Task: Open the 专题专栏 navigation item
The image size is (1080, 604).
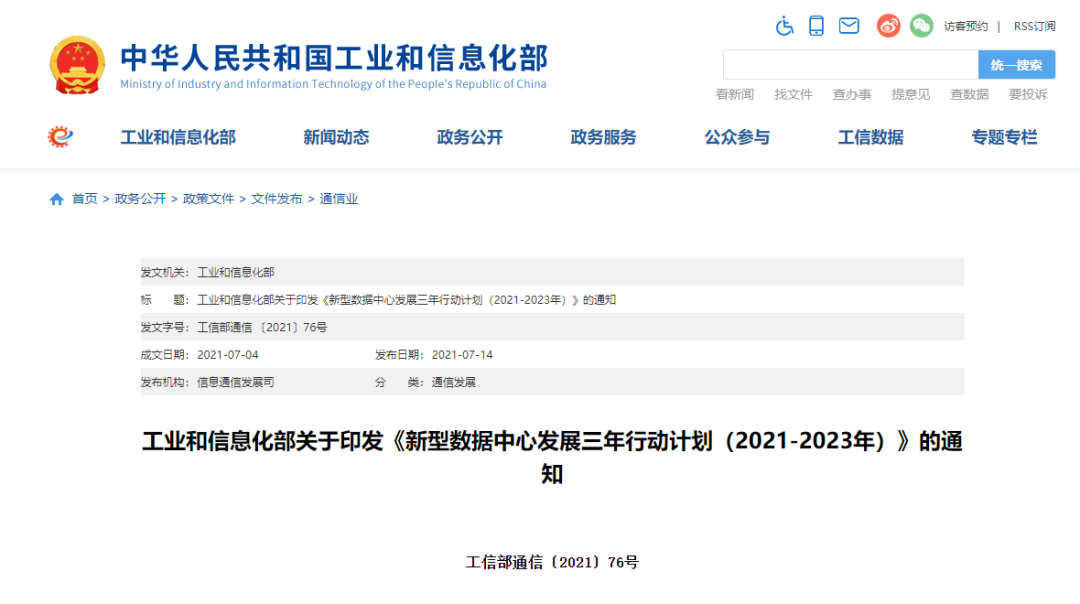Action: coord(1003,137)
